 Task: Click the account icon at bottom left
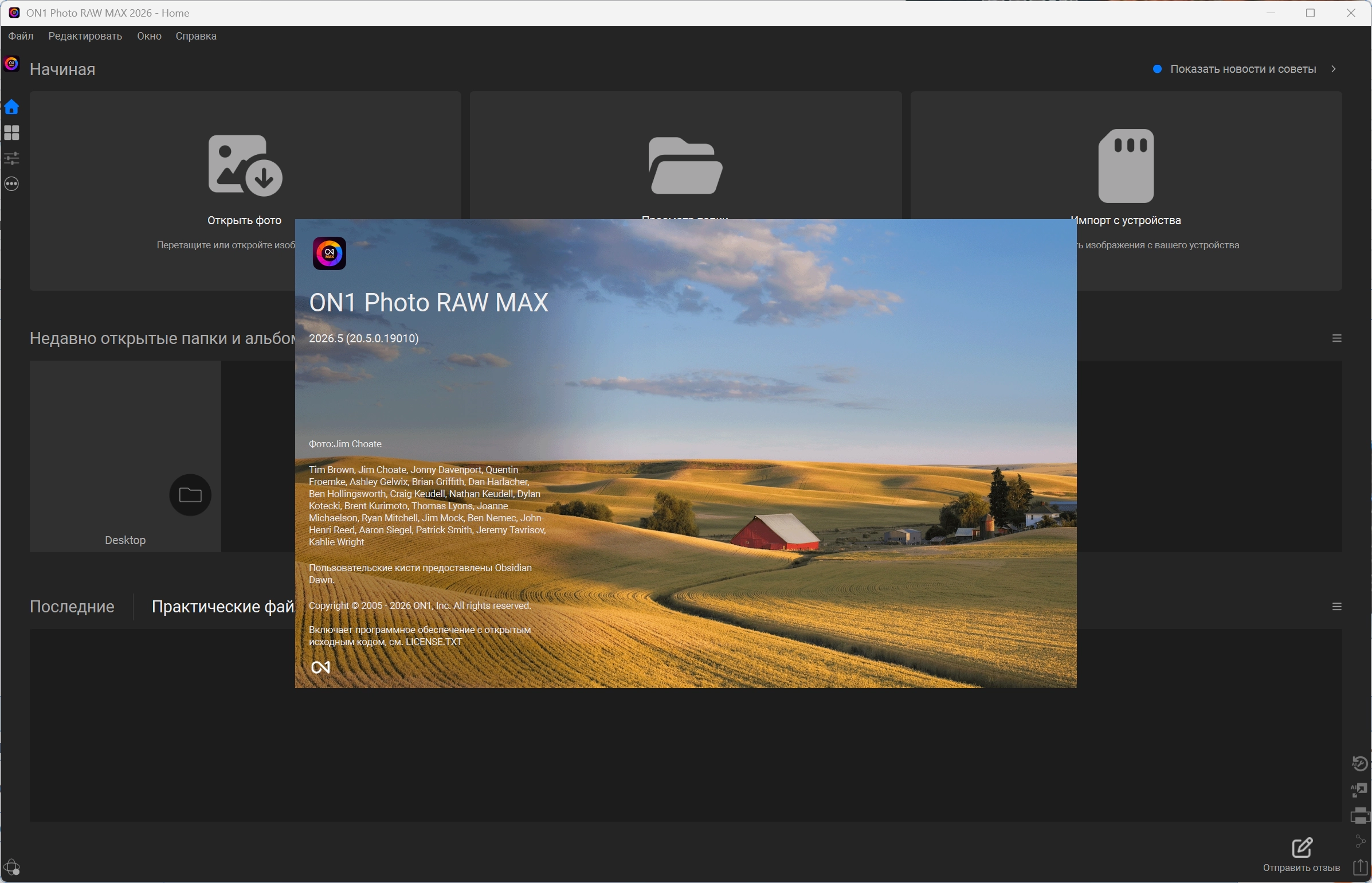(x=11, y=867)
